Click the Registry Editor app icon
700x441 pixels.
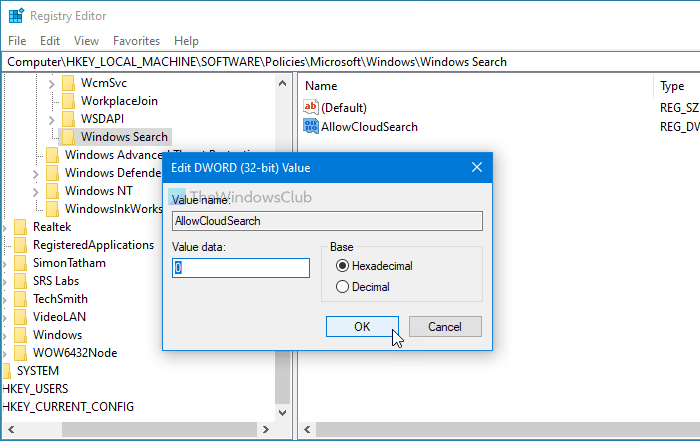tap(15, 15)
